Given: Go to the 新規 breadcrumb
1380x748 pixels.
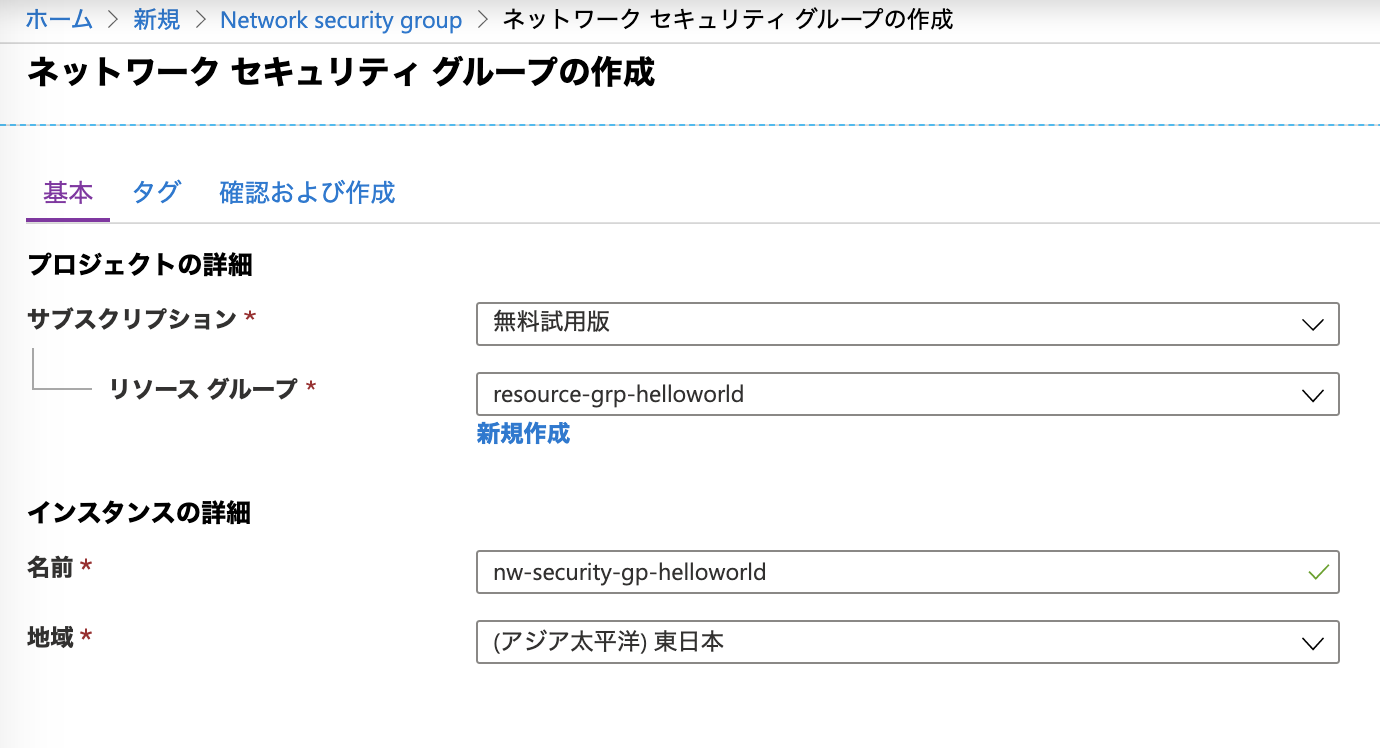Looking at the screenshot, I should pos(157,19).
